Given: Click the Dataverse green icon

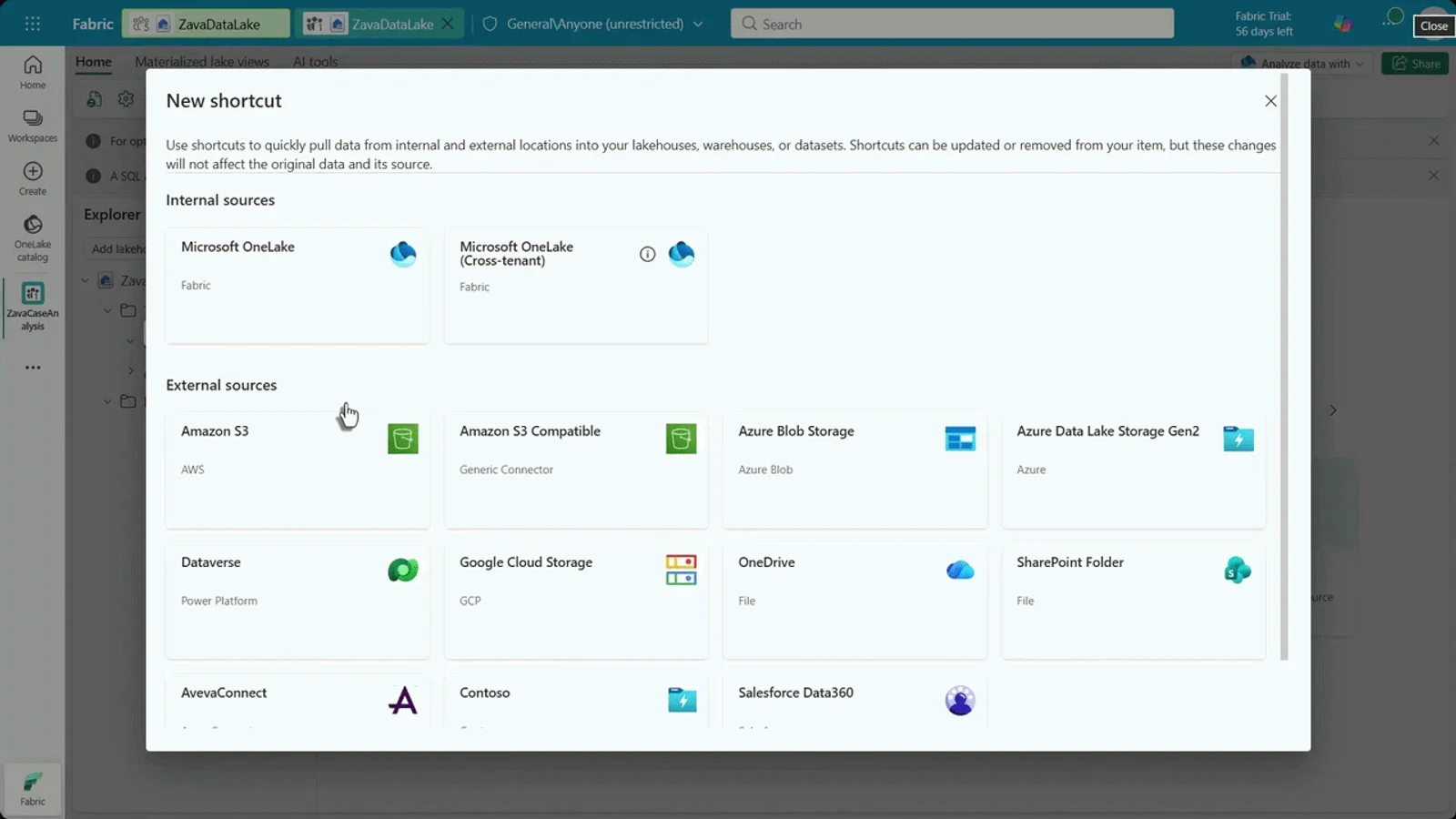Looking at the screenshot, I should coord(403,570).
